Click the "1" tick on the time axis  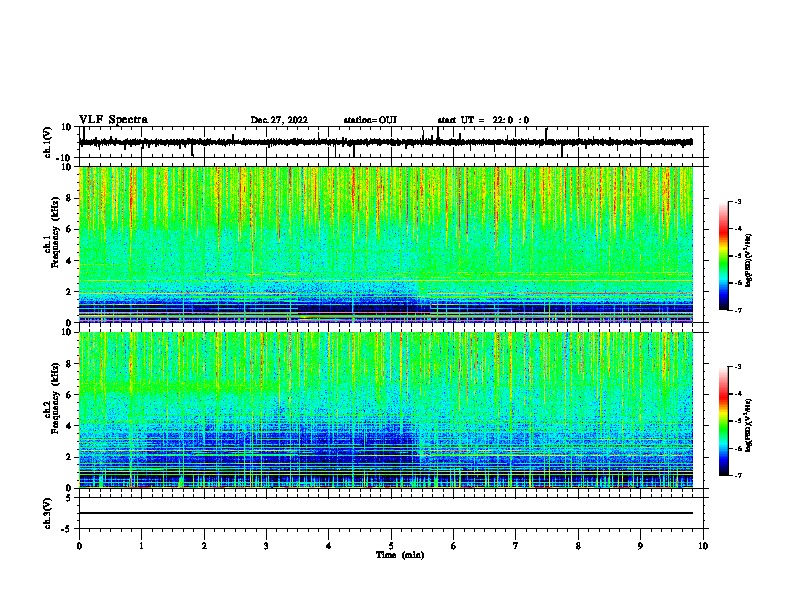141,546
